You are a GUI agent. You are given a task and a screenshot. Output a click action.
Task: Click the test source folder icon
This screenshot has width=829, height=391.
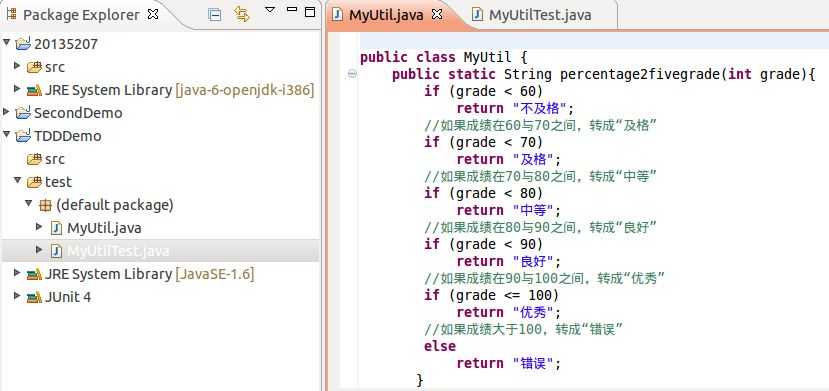[x=34, y=182]
